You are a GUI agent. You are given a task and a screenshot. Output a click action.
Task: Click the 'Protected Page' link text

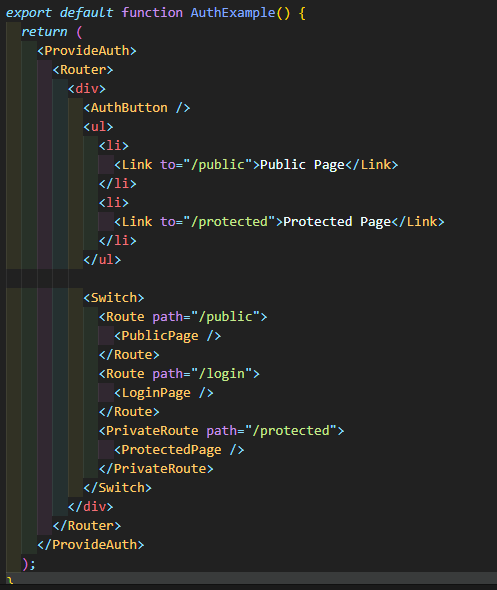[337, 222]
